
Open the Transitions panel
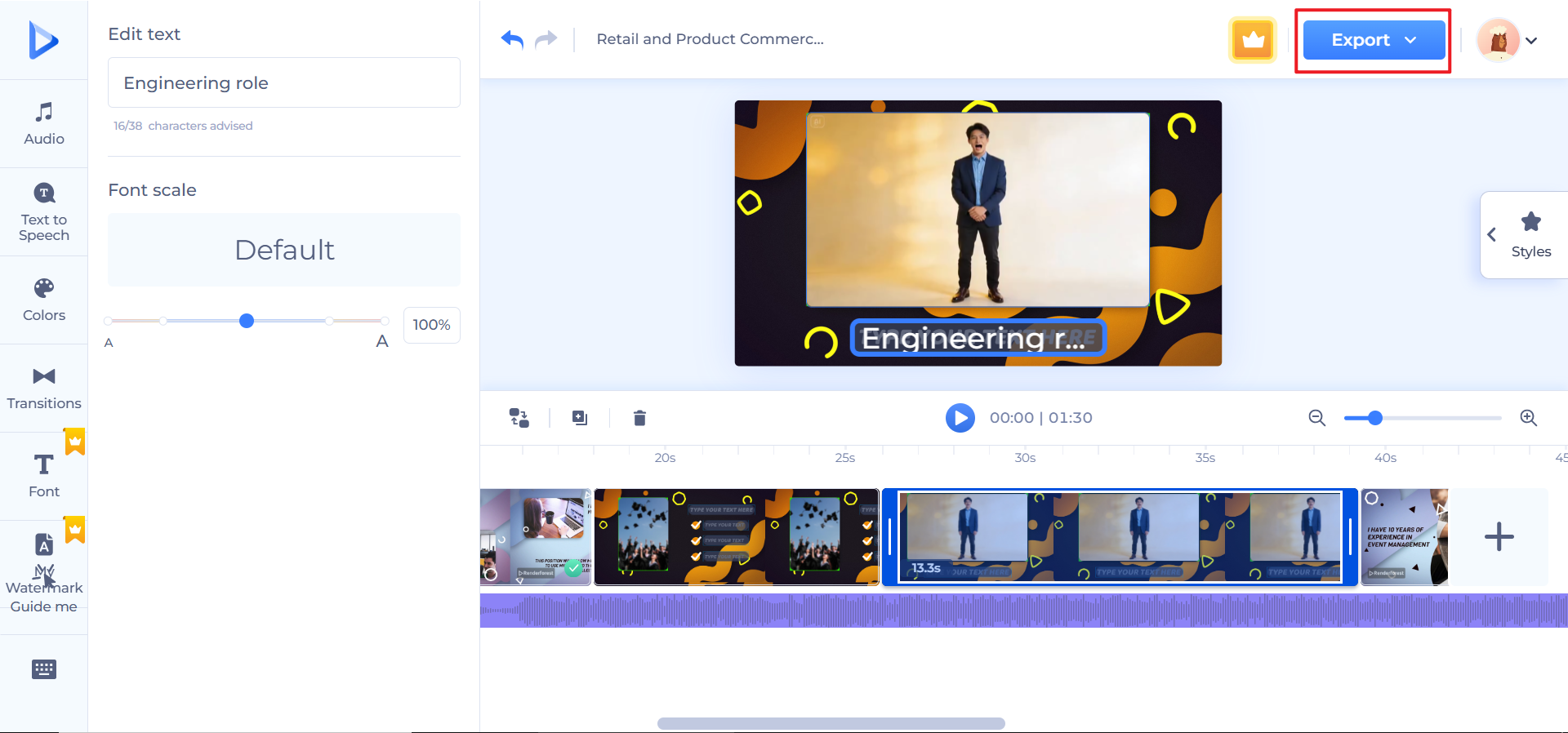point(44,389)
